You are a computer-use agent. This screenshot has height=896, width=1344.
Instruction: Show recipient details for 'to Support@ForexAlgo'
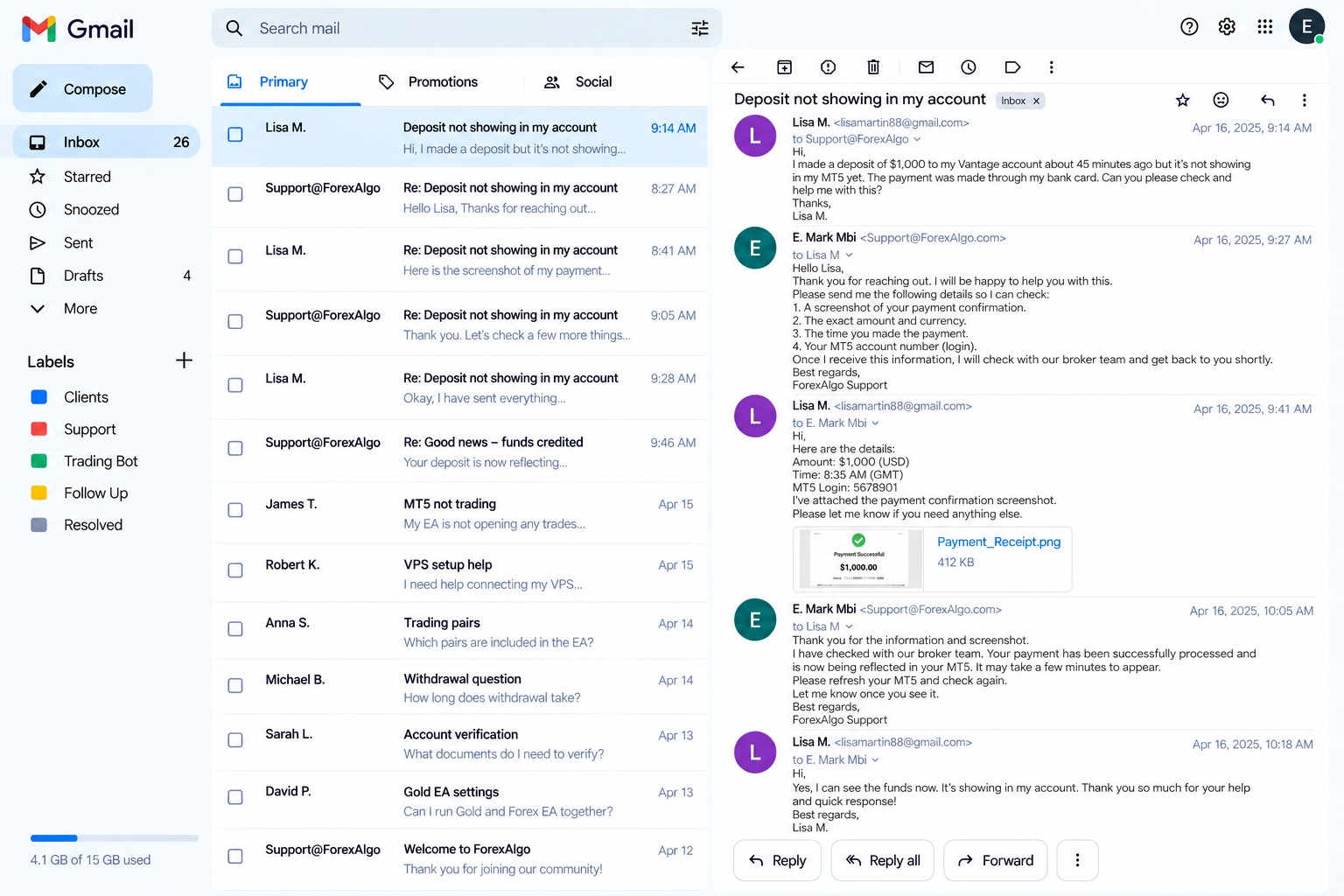coord(917,140)
